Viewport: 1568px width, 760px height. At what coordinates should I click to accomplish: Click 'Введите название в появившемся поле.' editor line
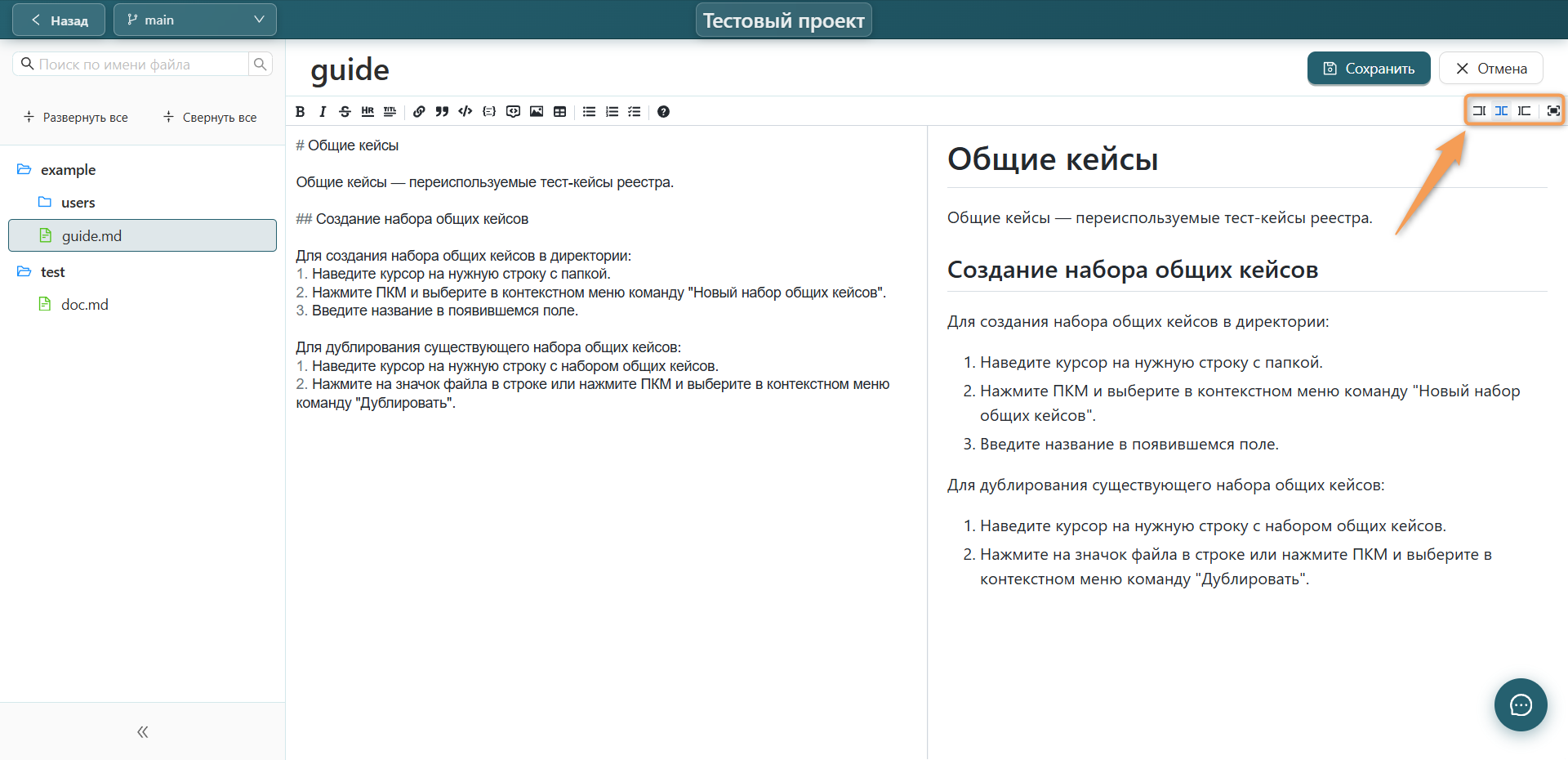pyautogui.click(x=437, y=311)
